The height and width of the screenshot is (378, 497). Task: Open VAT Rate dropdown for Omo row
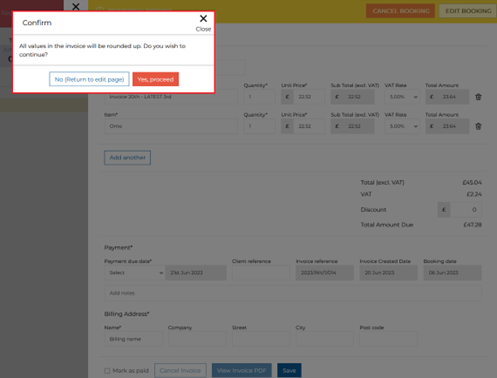point(402,126)
